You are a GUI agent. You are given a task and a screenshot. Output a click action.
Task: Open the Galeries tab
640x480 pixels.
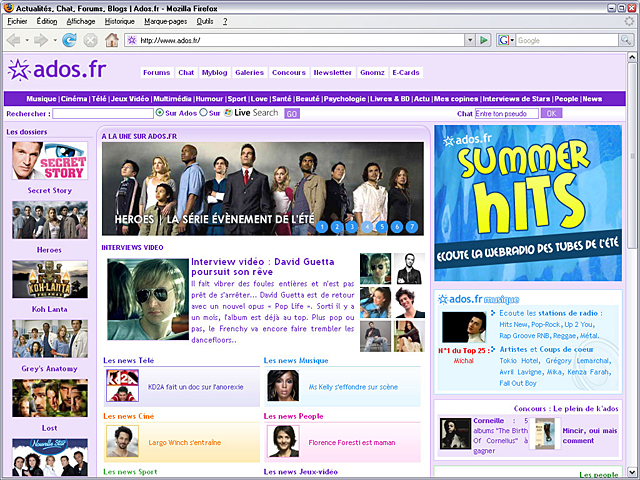coord(249,72)
